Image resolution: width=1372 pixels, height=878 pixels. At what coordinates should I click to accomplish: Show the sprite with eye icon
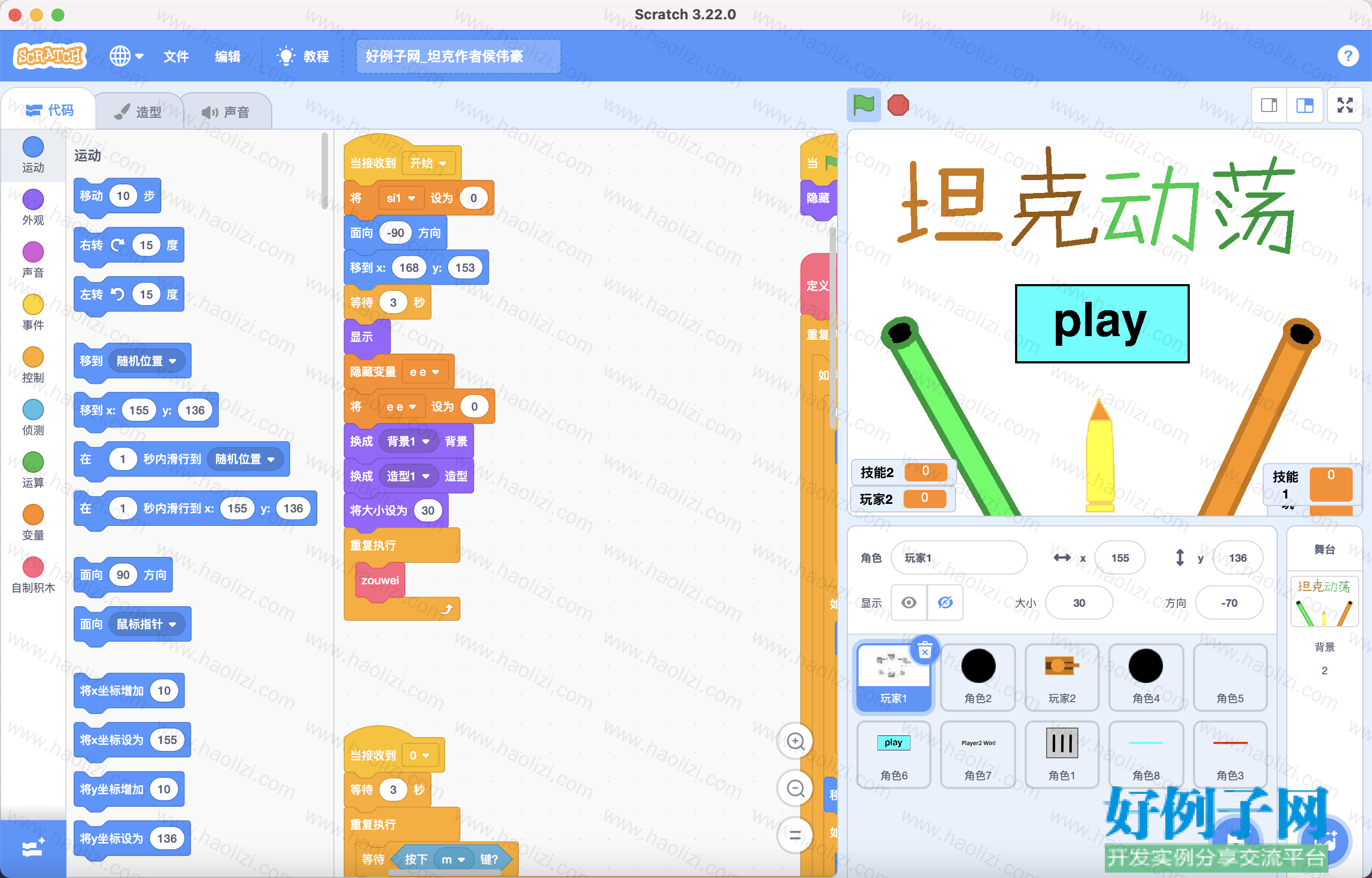[x=908, y=602]
